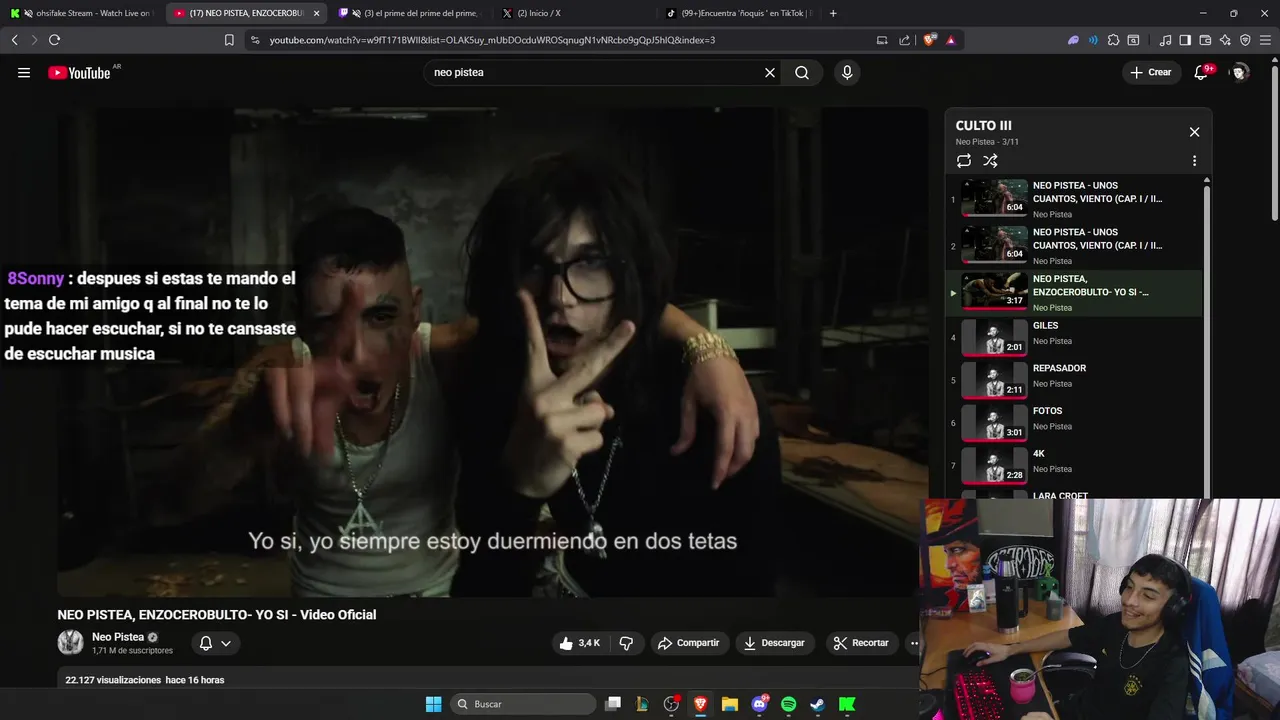Open Leo AI sparkle icon

tap(1225, 40)
